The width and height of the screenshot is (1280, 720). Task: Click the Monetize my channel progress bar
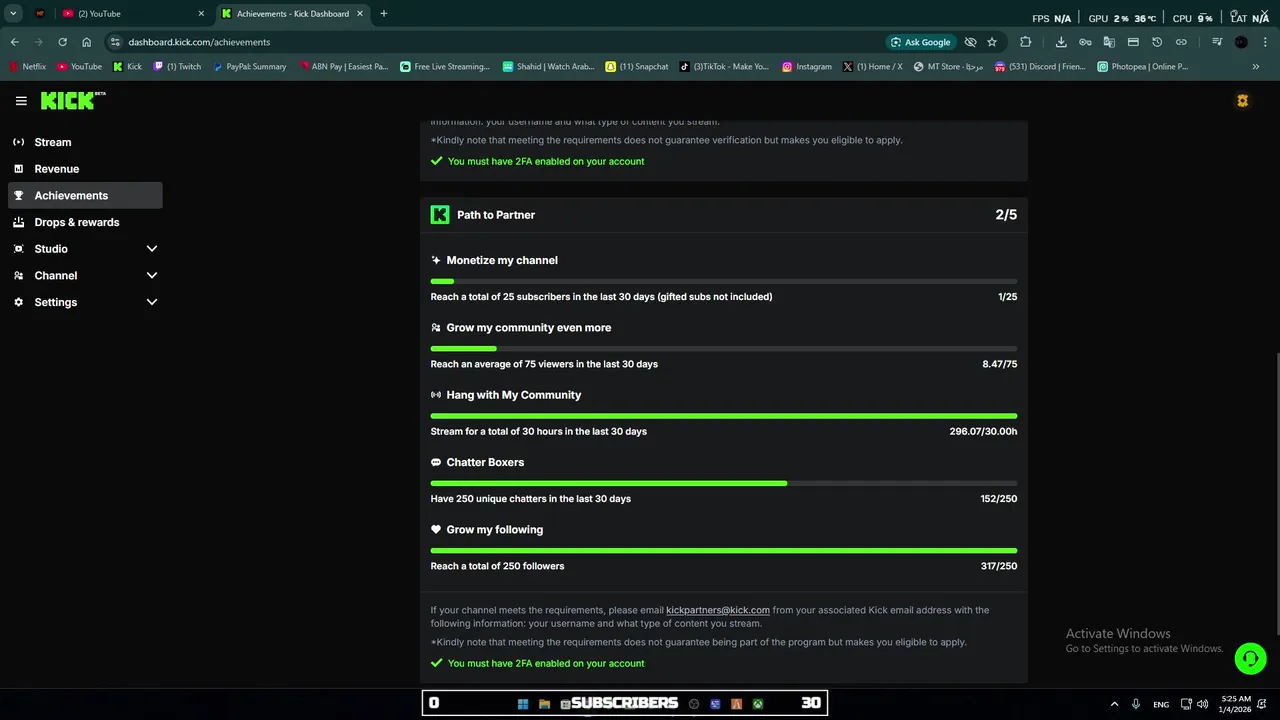click(724, 281)
